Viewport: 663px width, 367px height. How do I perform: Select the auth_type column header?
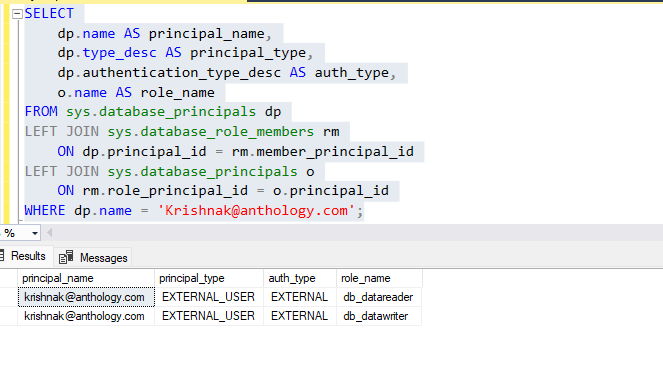click(x=300, y=278)
